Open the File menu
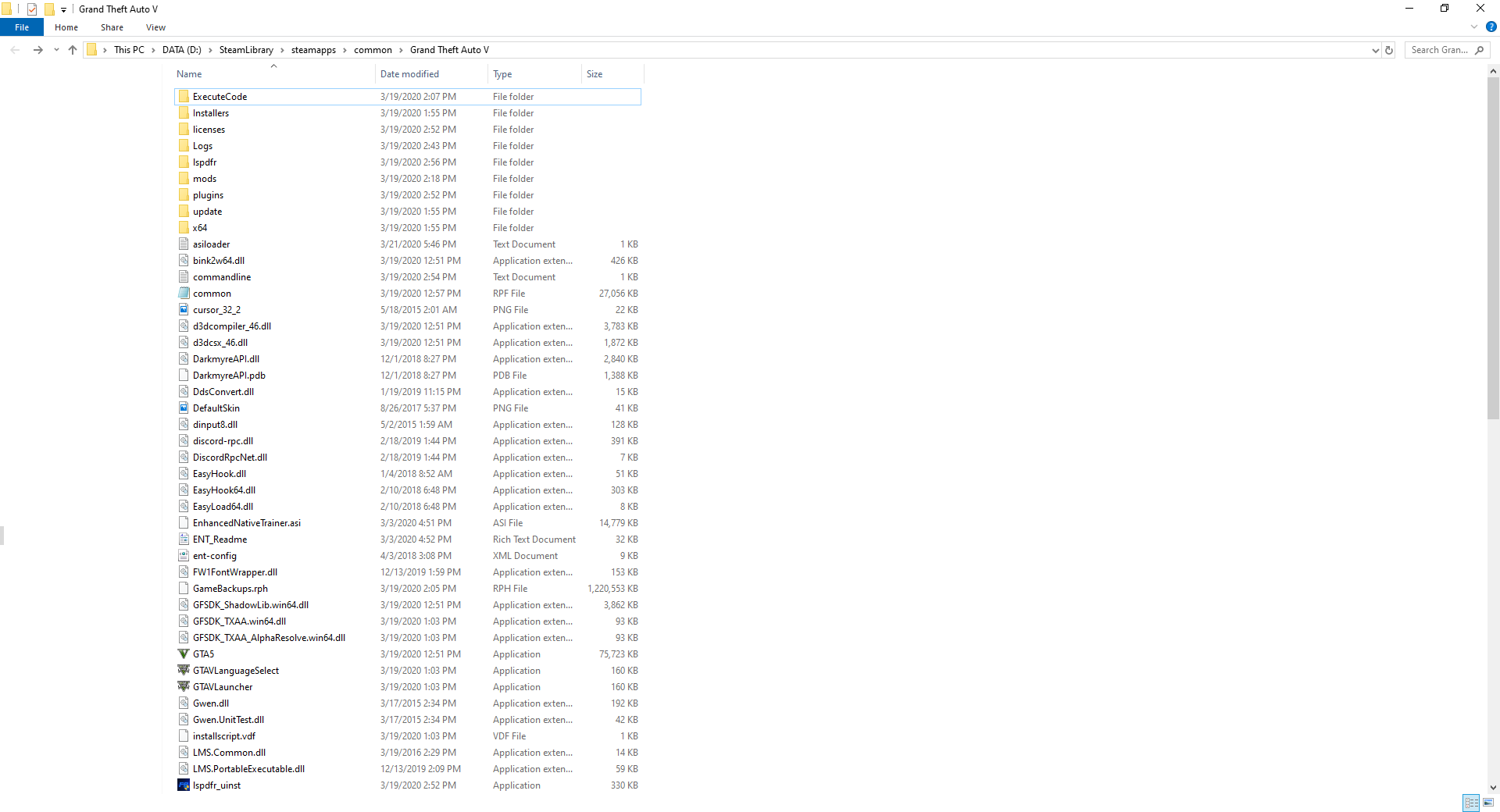The width and height of the screenshot is (1500, 812). (22, 27)
